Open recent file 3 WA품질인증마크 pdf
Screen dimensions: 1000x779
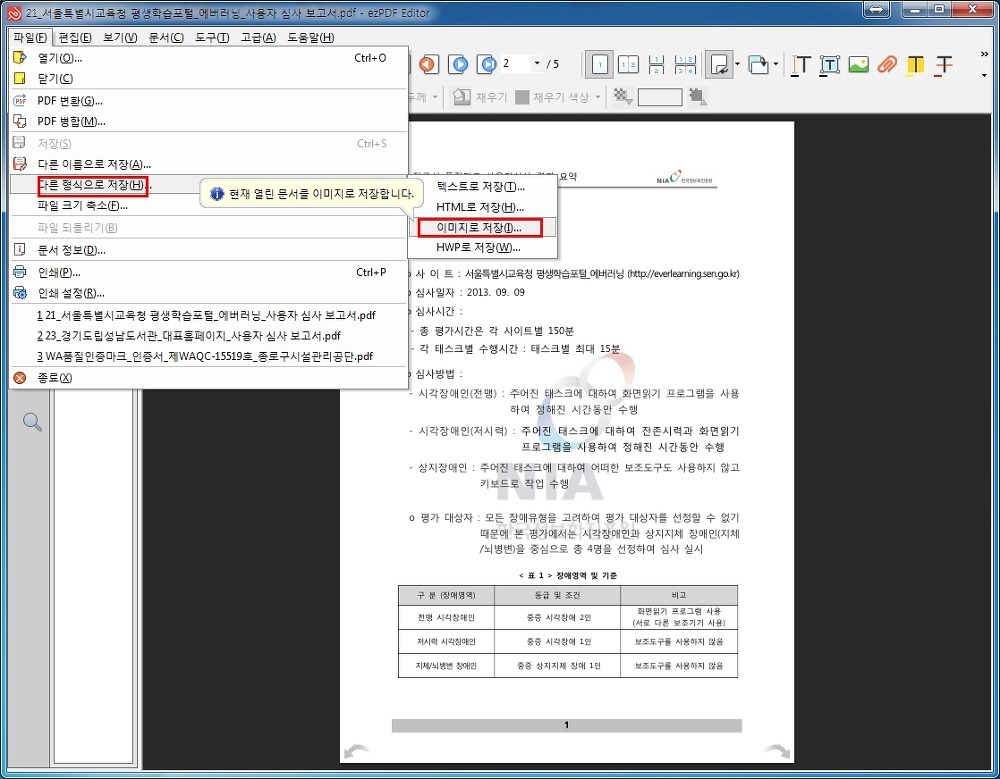pyautogui.click(x=209, y=356)
